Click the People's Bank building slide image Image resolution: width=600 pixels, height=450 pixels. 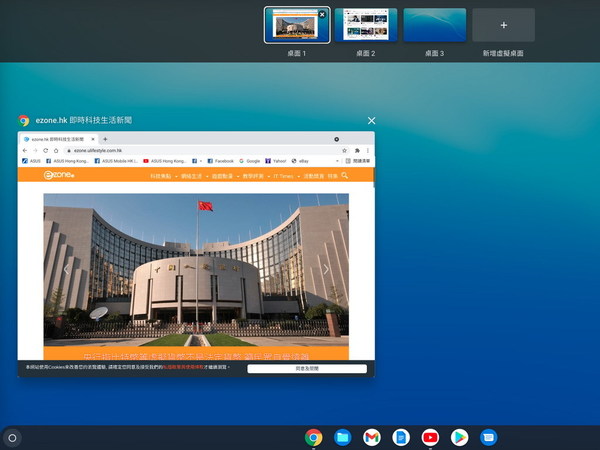[196, 270]
